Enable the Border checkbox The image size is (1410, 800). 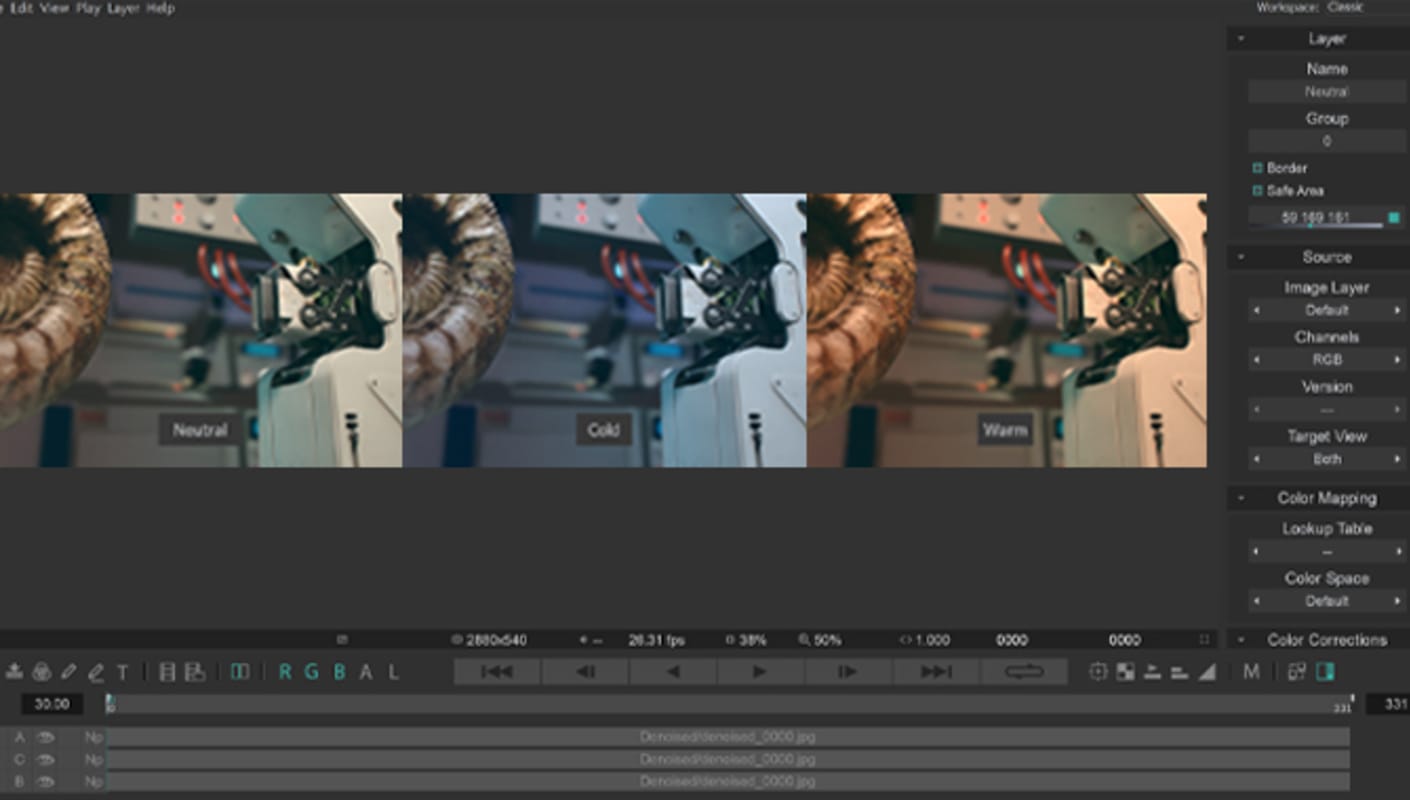(1258, 168)
